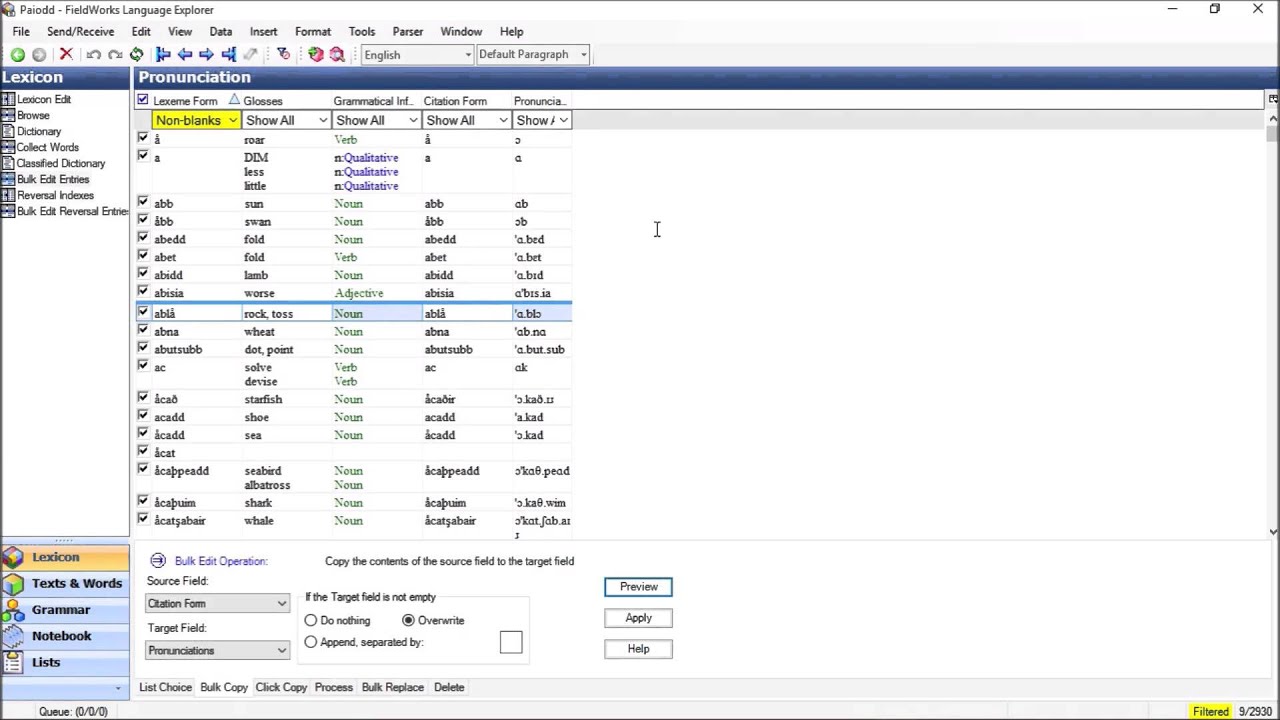Click the insert entry cube icon

click(316, 55)
